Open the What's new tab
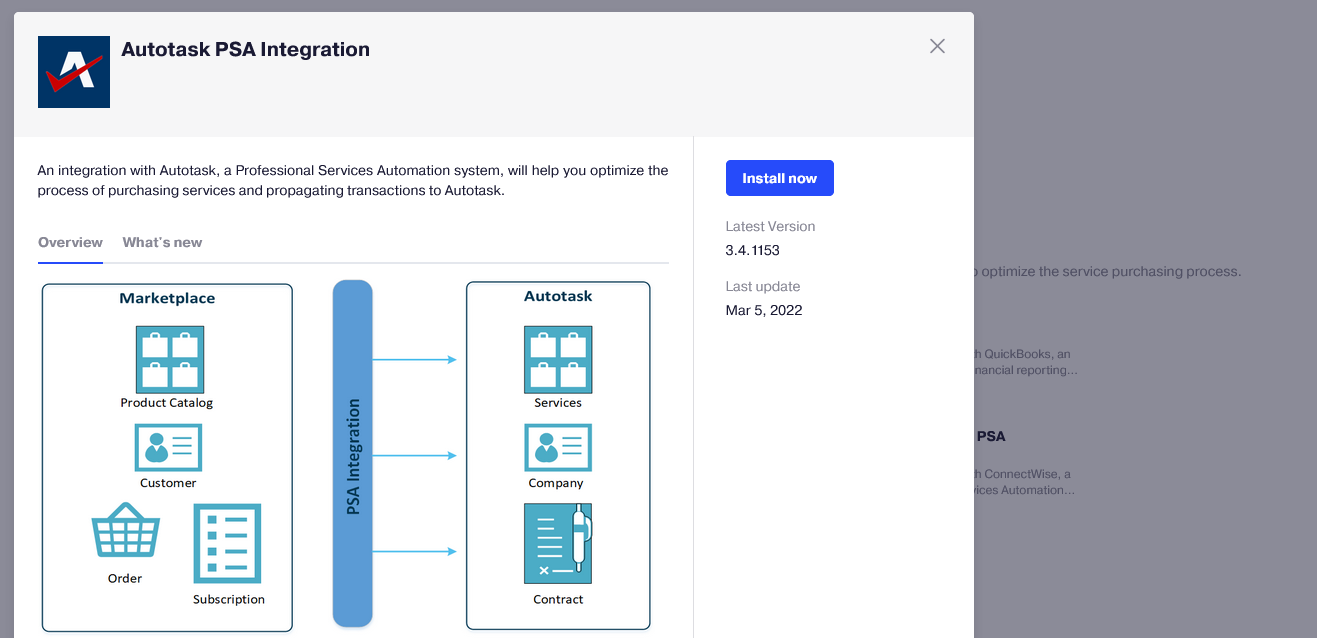 162,242
